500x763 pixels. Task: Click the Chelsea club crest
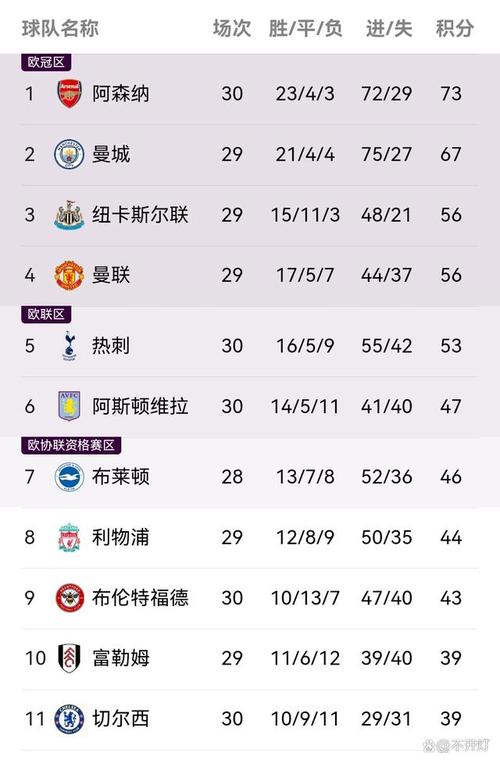tap(69, 718)
